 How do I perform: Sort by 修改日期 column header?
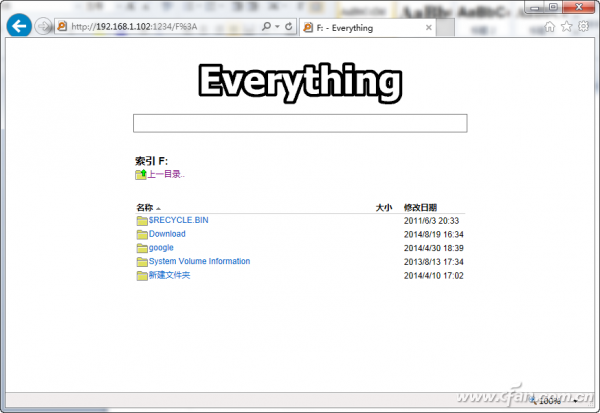(420, 207)
